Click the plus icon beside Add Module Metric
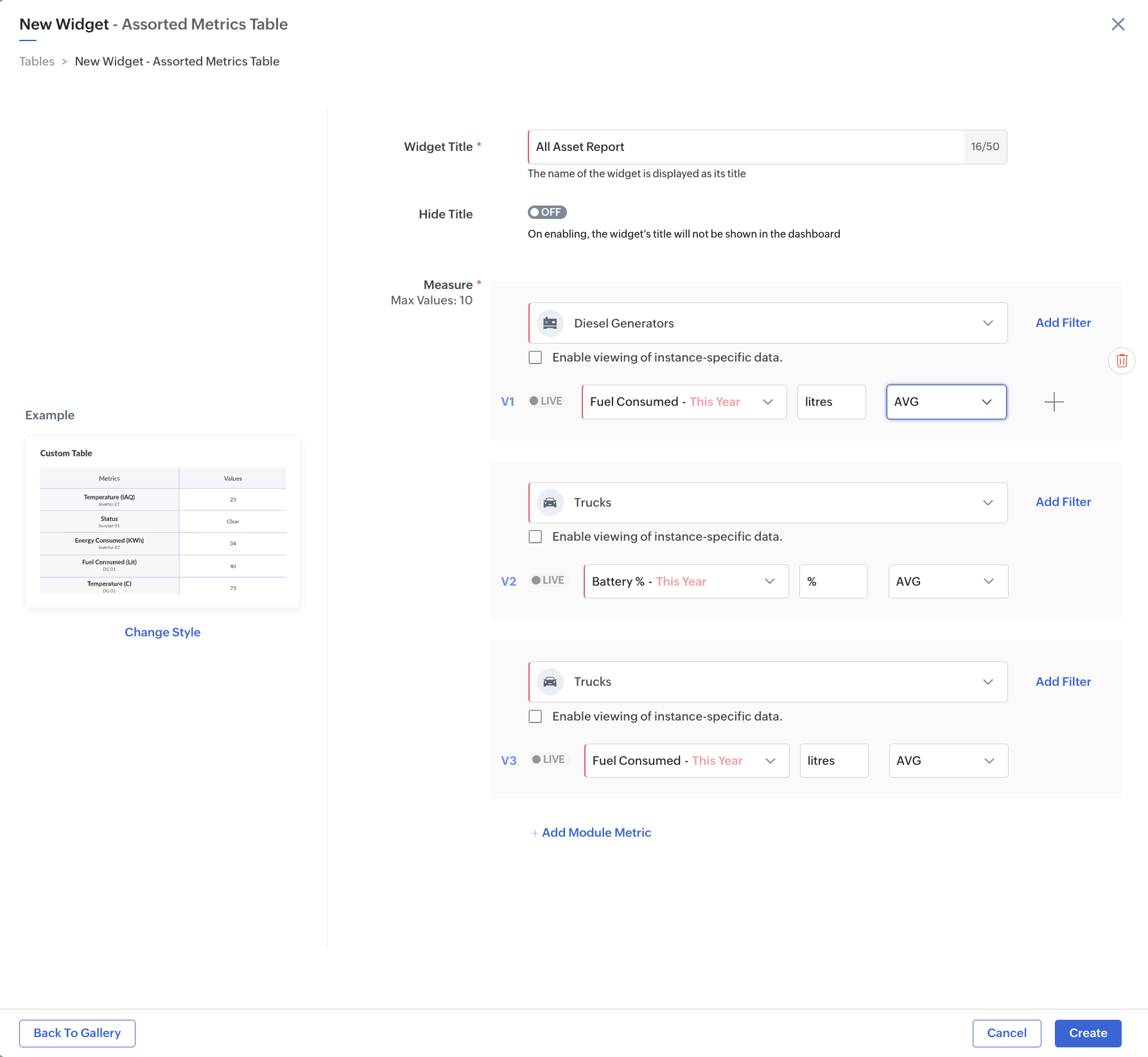The width and height of the screenshot is (1148, 1057). (535, 833)
